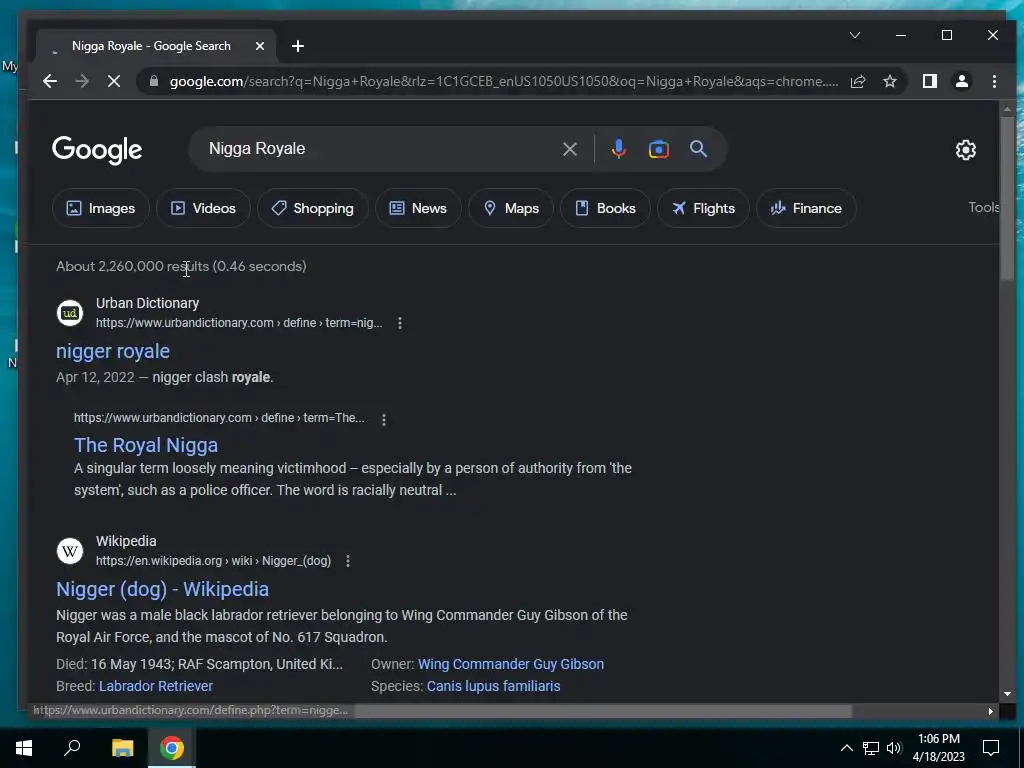The width and height of the screenshot is (1024, 768).
Task: Open volume control tray icon
Action: pyautogui.click(x=894, y=748)
